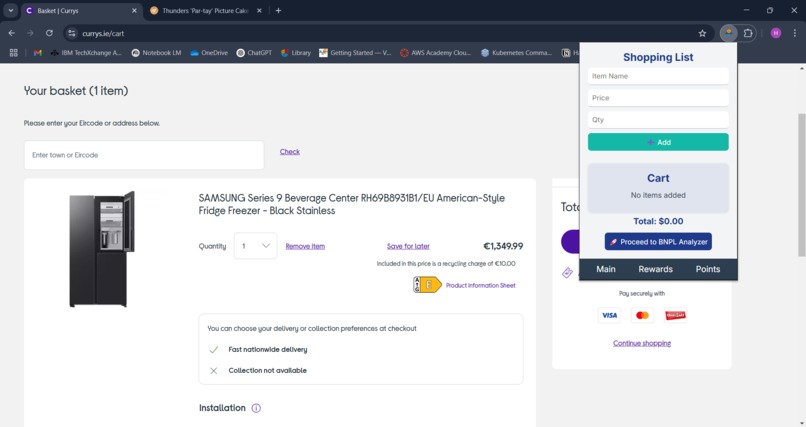The width and height of the screenshot is (806, 427).
Task: Open Chrome three-dot menu
Action: pyautogui.click(x=795, y=33)
